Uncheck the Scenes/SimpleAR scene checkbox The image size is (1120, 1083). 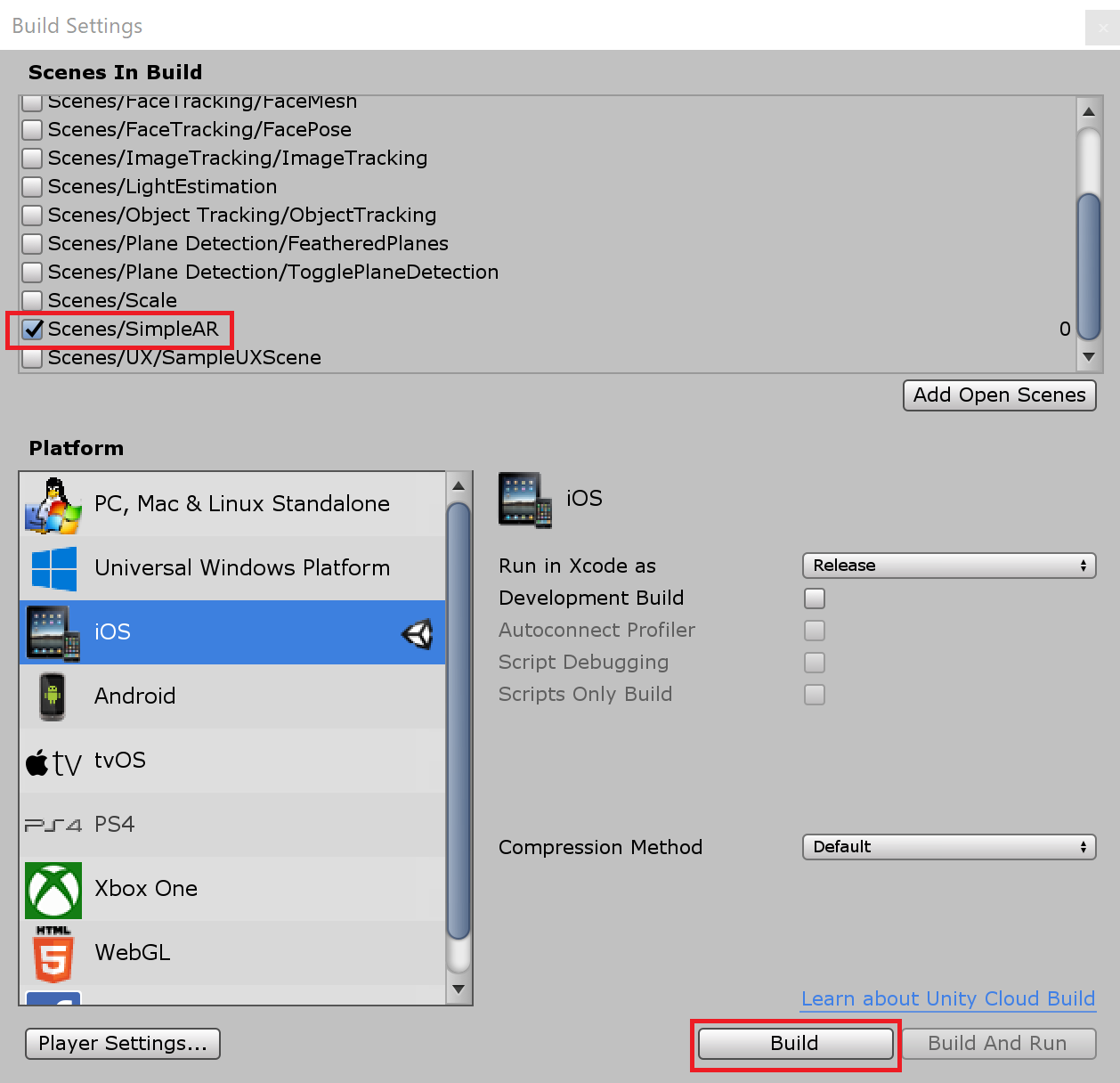pos(33,330)
